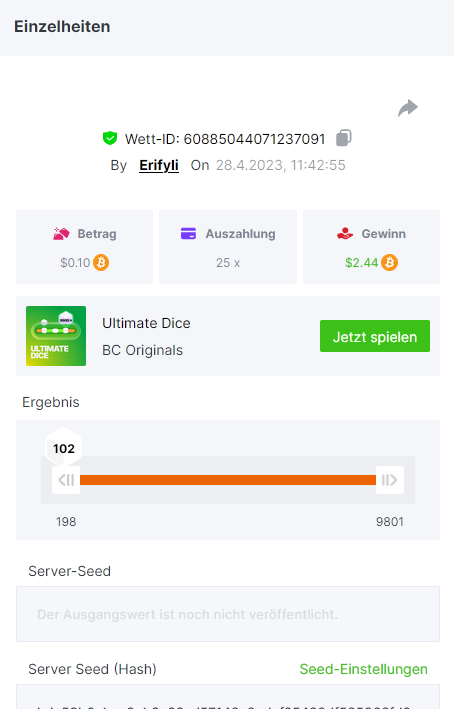Image resolution: width=454 pixels, height=709 pixels.
Task: Click the red Gewinn hand icon
Action: click(x=345, y=234)
